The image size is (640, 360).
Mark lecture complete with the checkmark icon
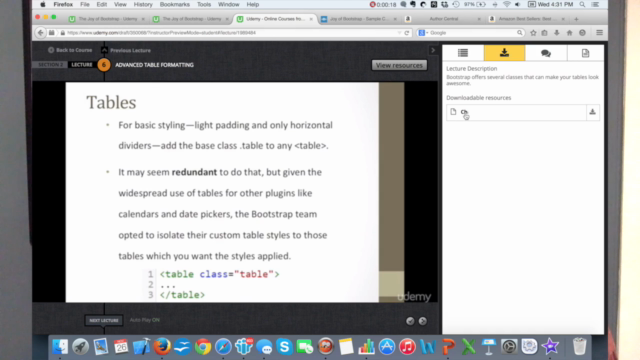(410, 321)
